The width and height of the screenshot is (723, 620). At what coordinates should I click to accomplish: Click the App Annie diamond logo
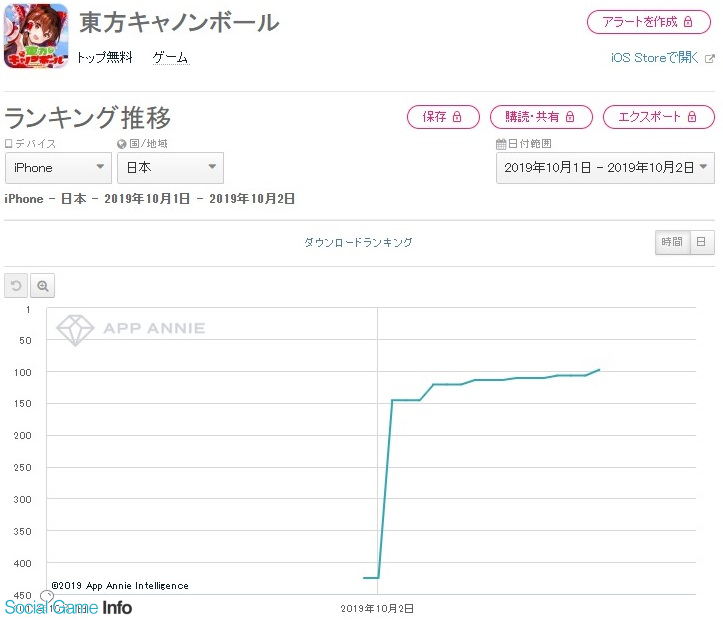pos(75,330)
